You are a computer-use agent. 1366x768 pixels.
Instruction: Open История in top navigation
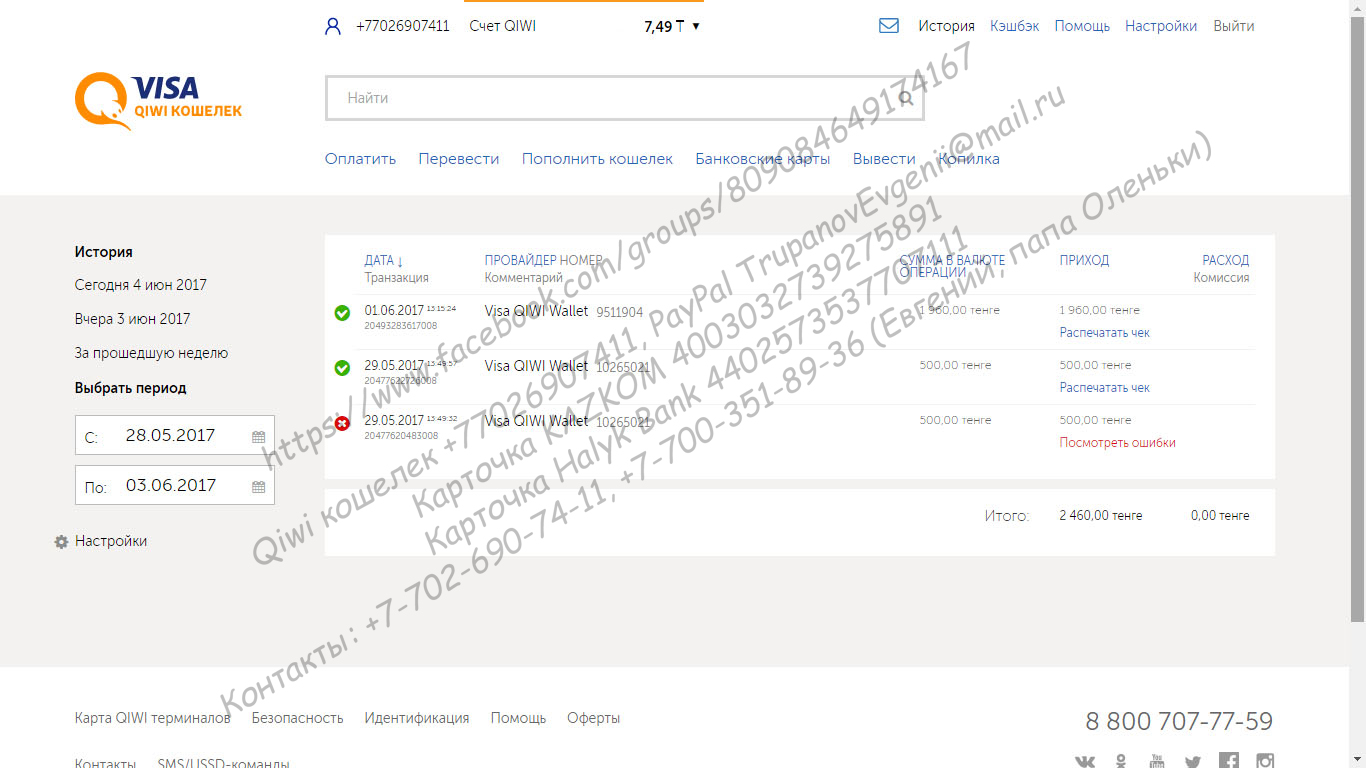(946, 26)
